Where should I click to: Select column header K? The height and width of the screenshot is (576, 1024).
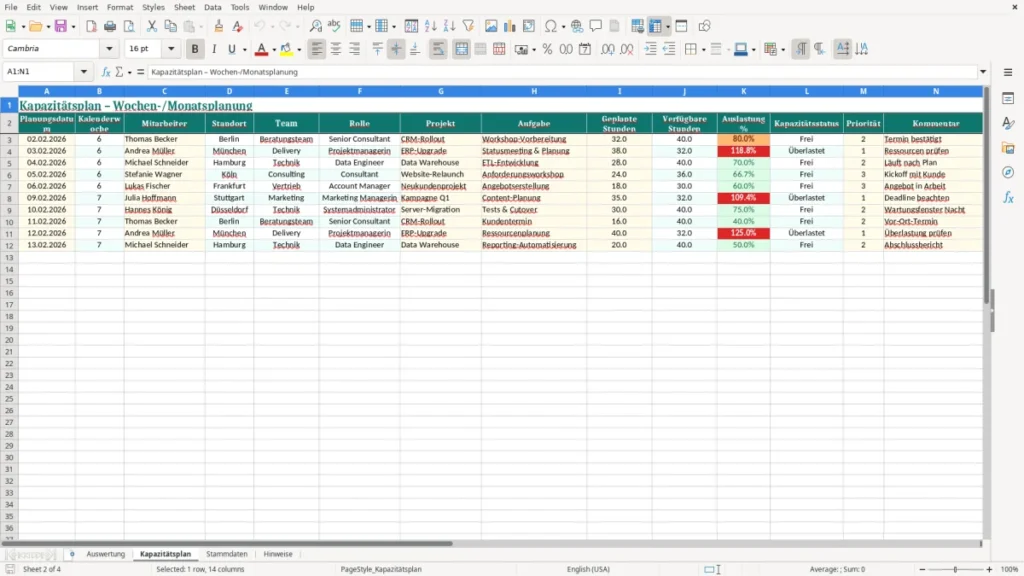click(x=743, y=91)
